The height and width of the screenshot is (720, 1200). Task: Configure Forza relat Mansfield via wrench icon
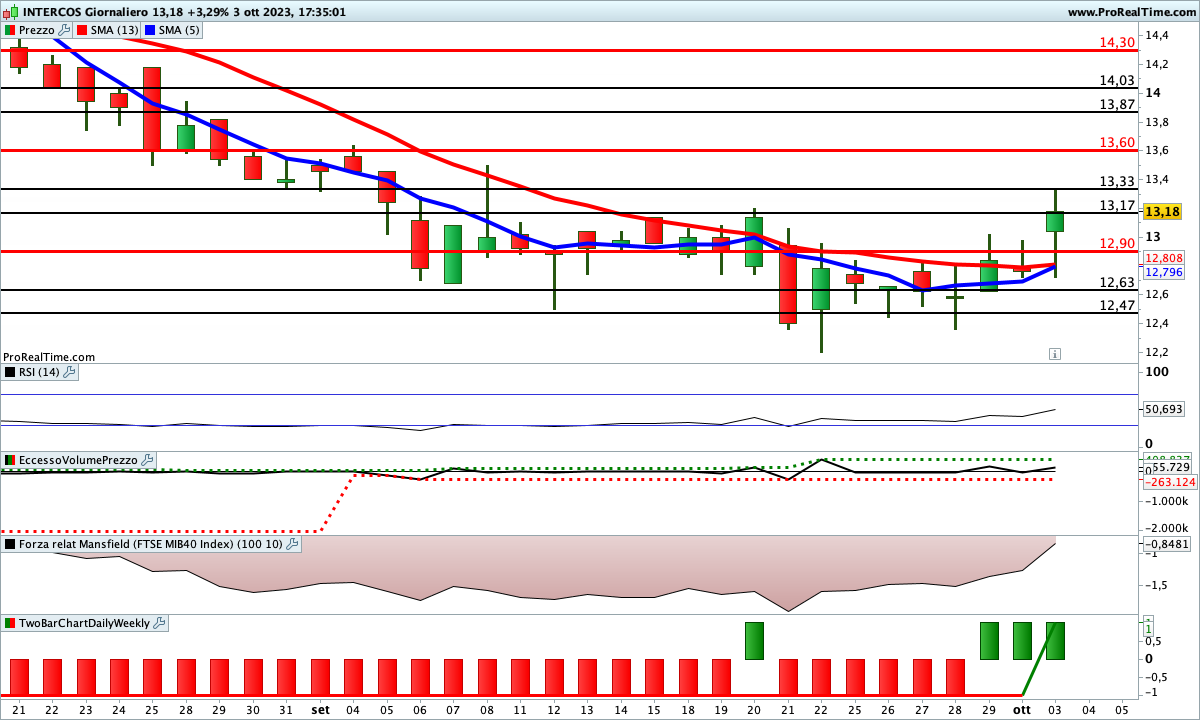click(292, 544)
